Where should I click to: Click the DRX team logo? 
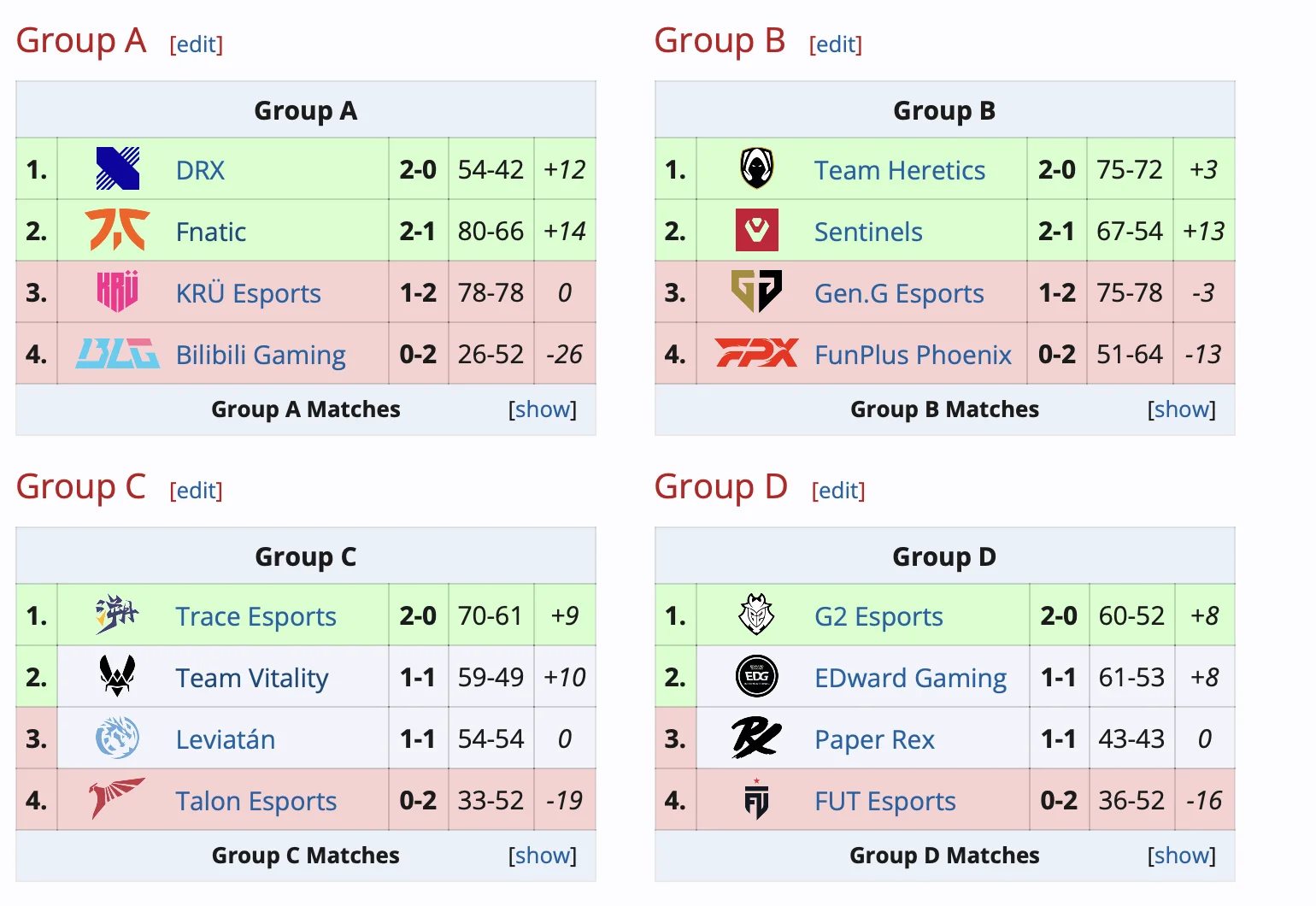117,168
